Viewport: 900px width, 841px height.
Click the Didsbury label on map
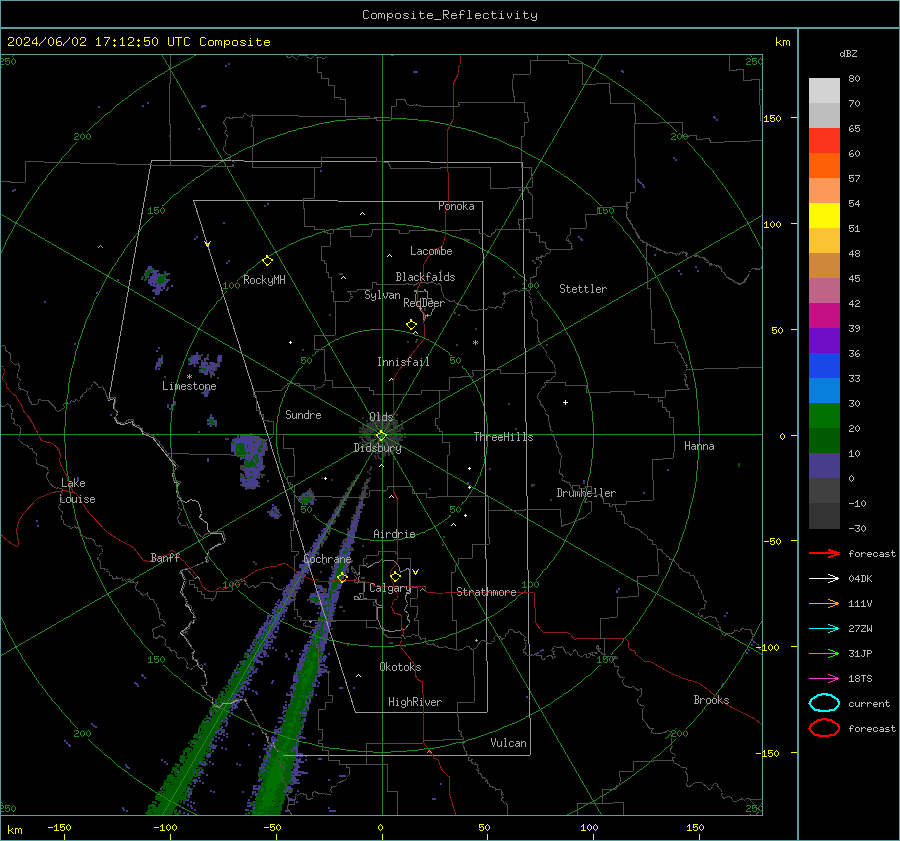(377, 448)
